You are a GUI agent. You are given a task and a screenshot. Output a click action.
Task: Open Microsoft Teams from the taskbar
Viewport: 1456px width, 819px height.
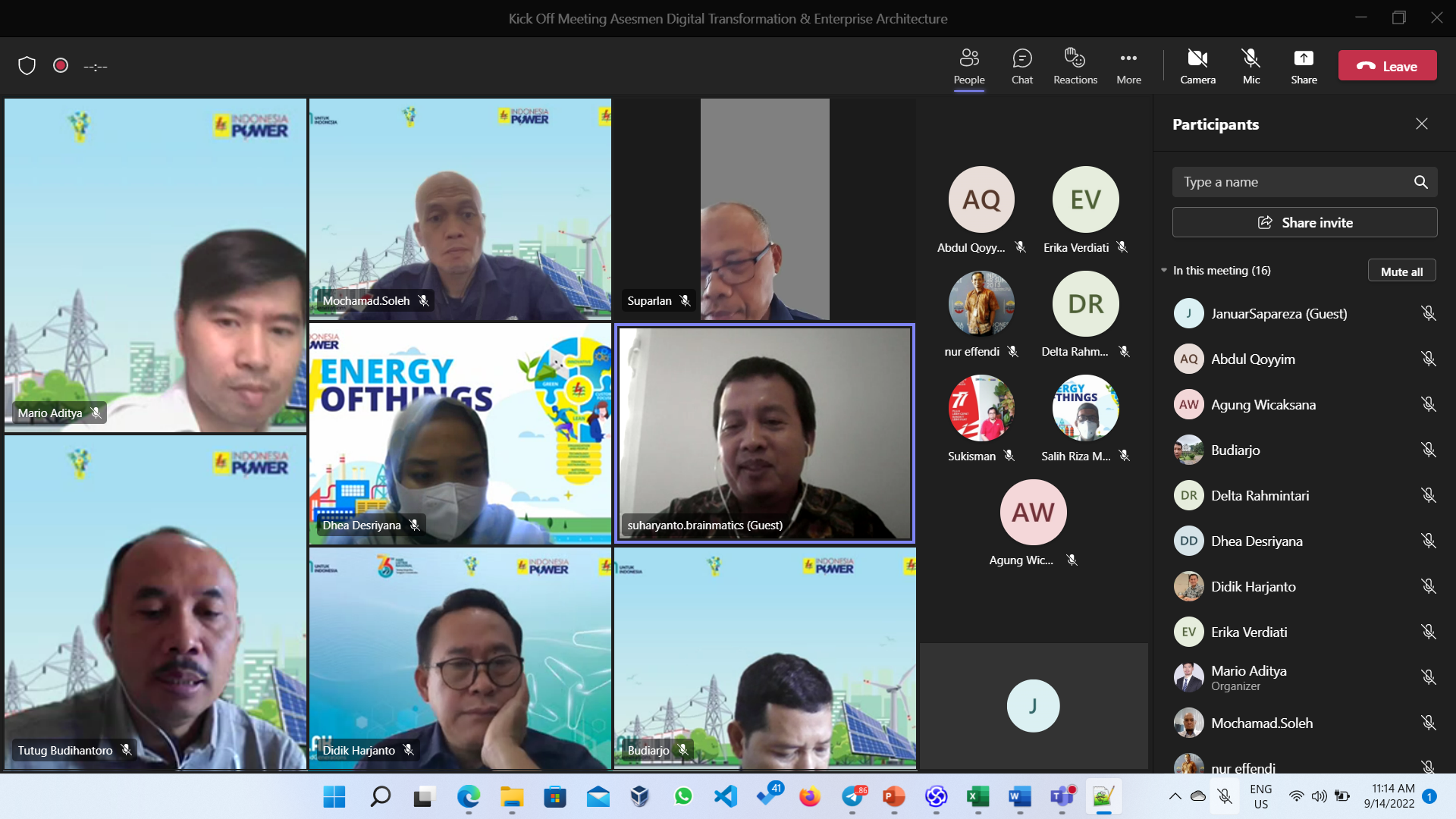coord(1062,796)
